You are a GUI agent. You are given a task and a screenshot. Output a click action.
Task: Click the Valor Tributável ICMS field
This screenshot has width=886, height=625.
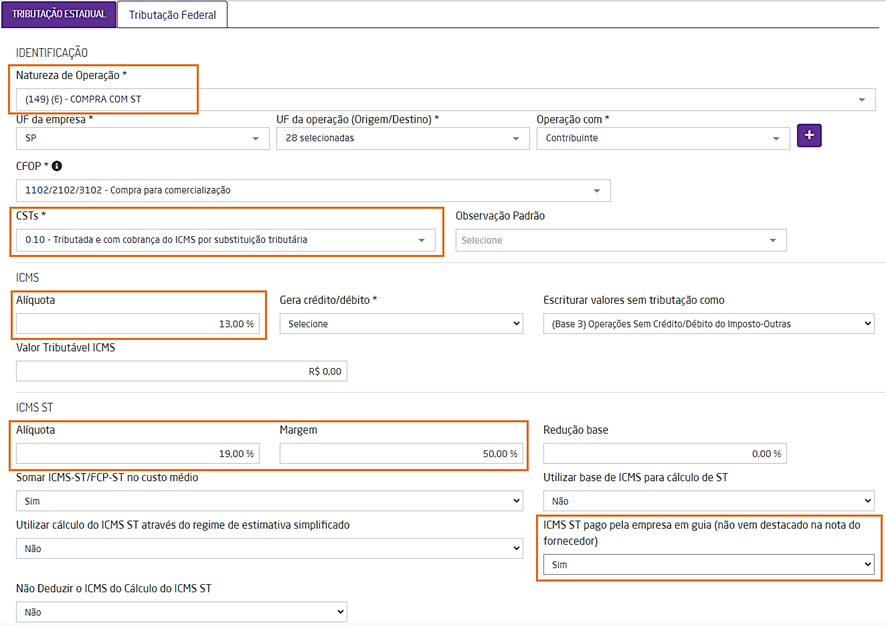pyautogui.click(x=181, y=371)
